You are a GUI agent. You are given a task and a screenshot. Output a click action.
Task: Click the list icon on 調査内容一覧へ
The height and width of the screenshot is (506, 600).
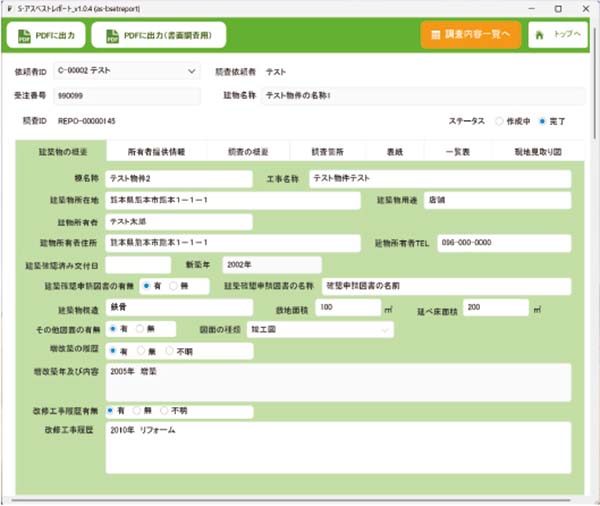click(x=436, y=35)
